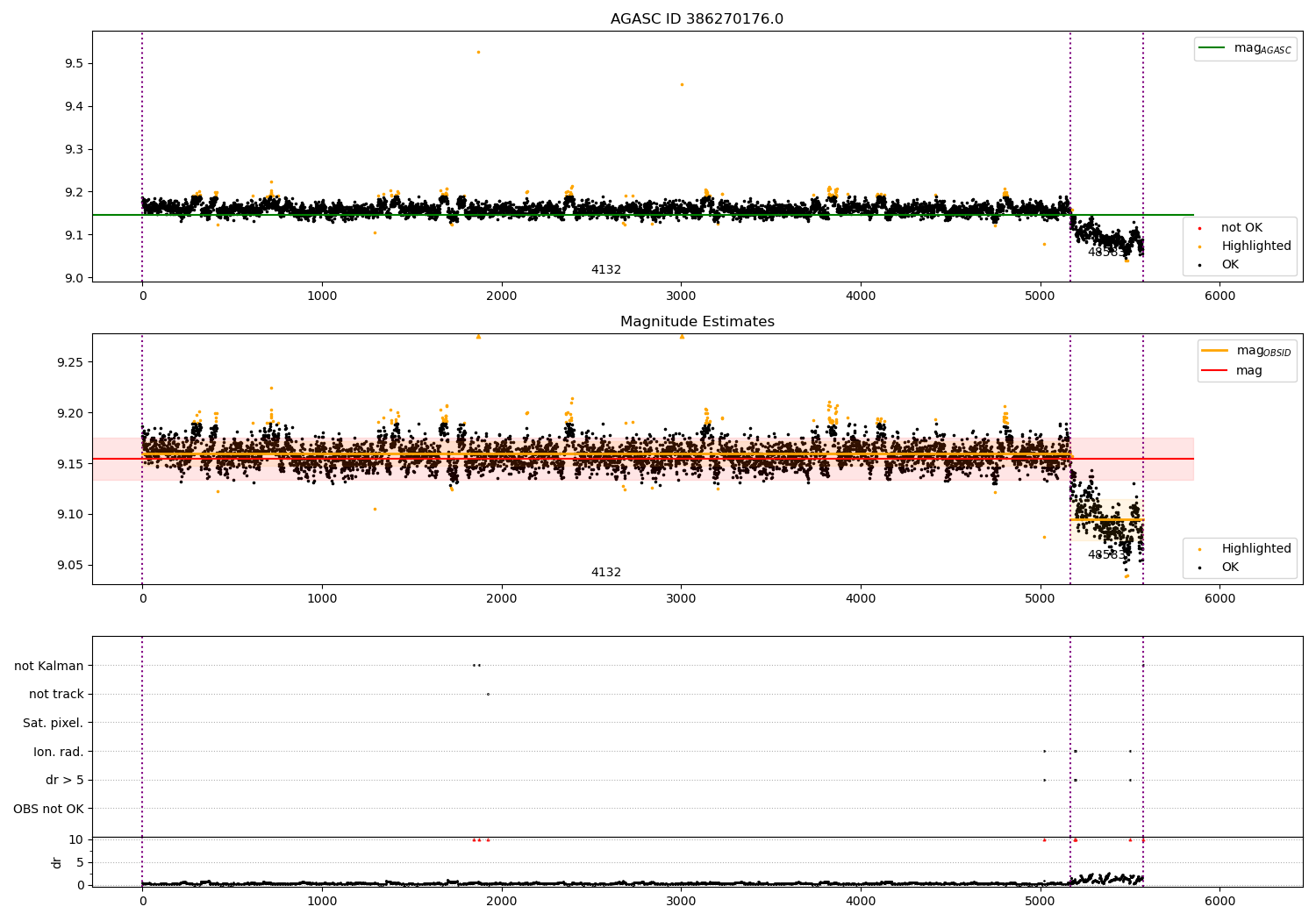Click the orange line sample in mag OBSID legend

[x=1215, y=351]
